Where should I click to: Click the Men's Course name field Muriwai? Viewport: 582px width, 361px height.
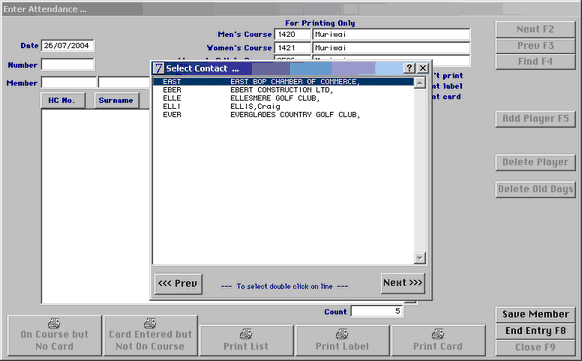(x=391, y=35)
